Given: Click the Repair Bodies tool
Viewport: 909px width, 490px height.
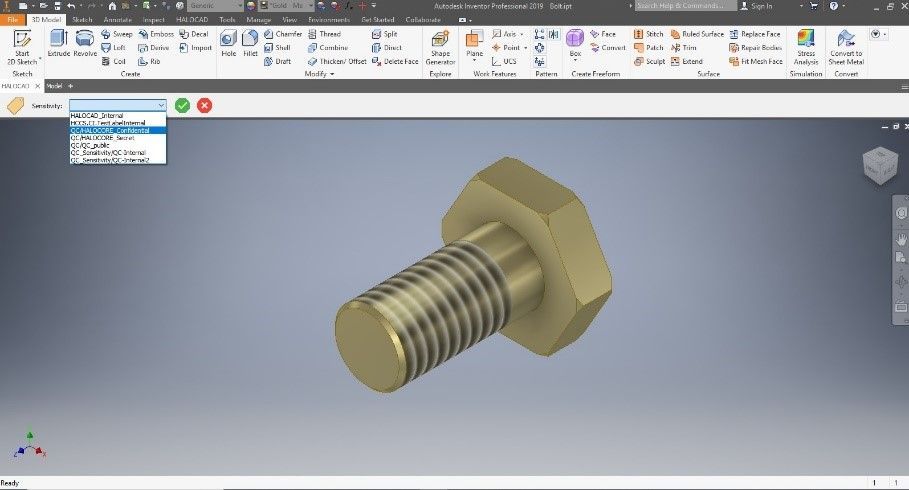Looking at the screenshot, I should click(755, 48).
